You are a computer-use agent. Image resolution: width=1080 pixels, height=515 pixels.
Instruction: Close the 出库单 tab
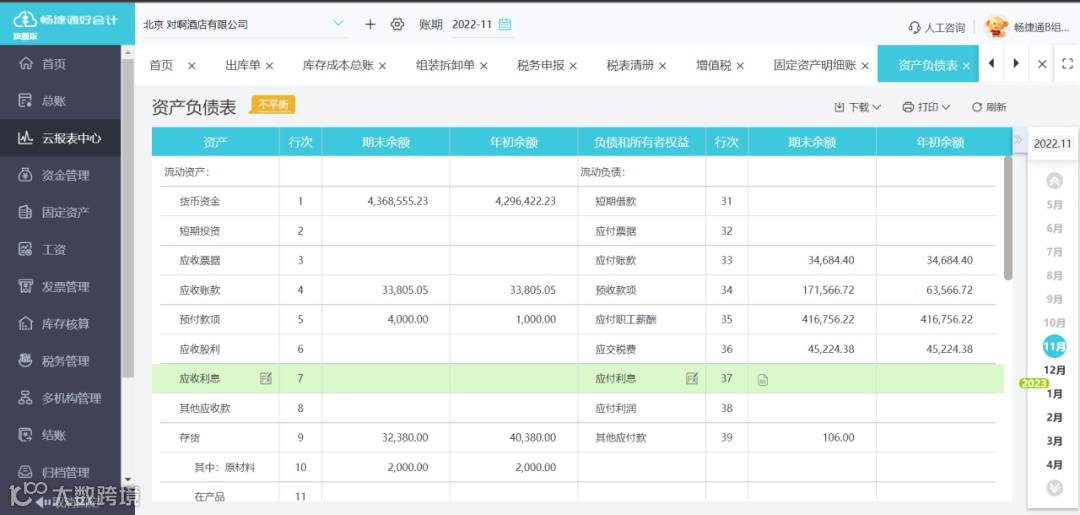click(x=269, y=65)
